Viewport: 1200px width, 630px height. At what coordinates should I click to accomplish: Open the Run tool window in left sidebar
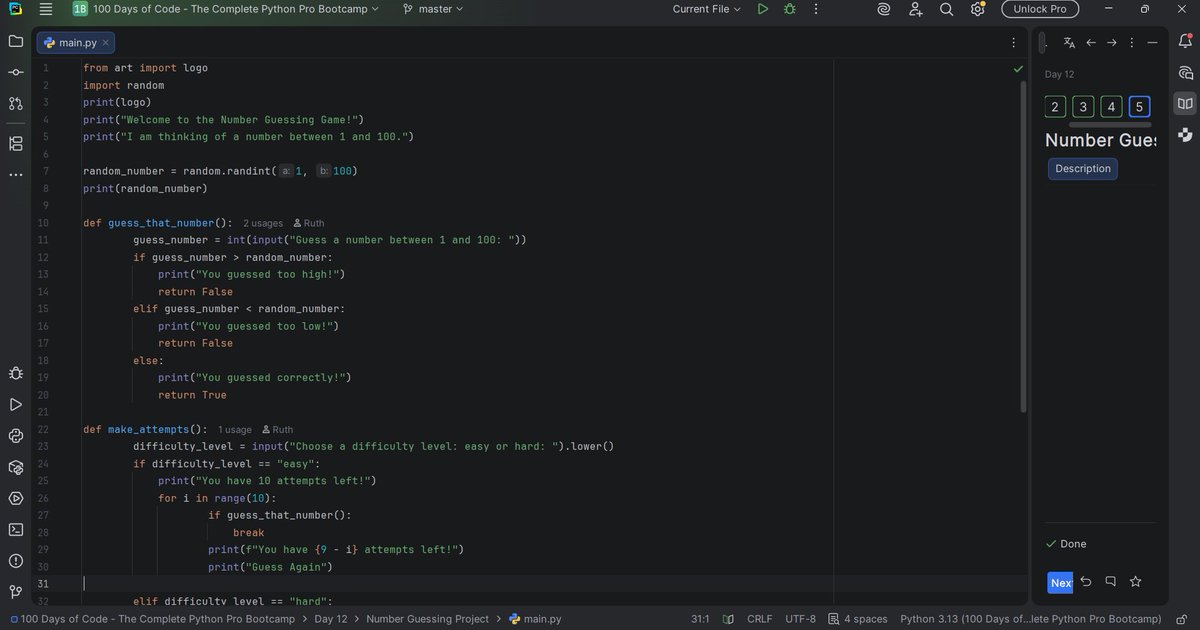(x=15, y=405)
